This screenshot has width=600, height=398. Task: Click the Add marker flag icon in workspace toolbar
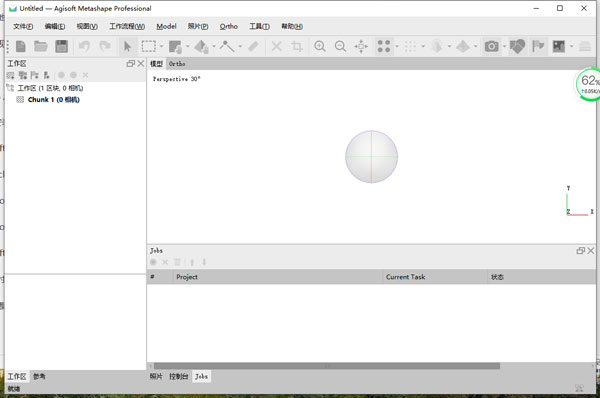pos(34,75)
